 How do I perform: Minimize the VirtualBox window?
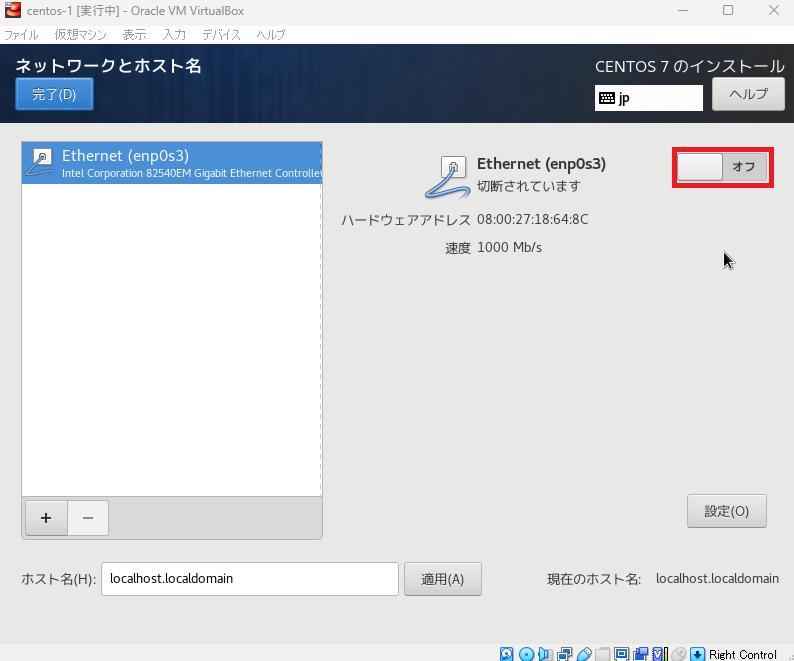coord(683,10)
